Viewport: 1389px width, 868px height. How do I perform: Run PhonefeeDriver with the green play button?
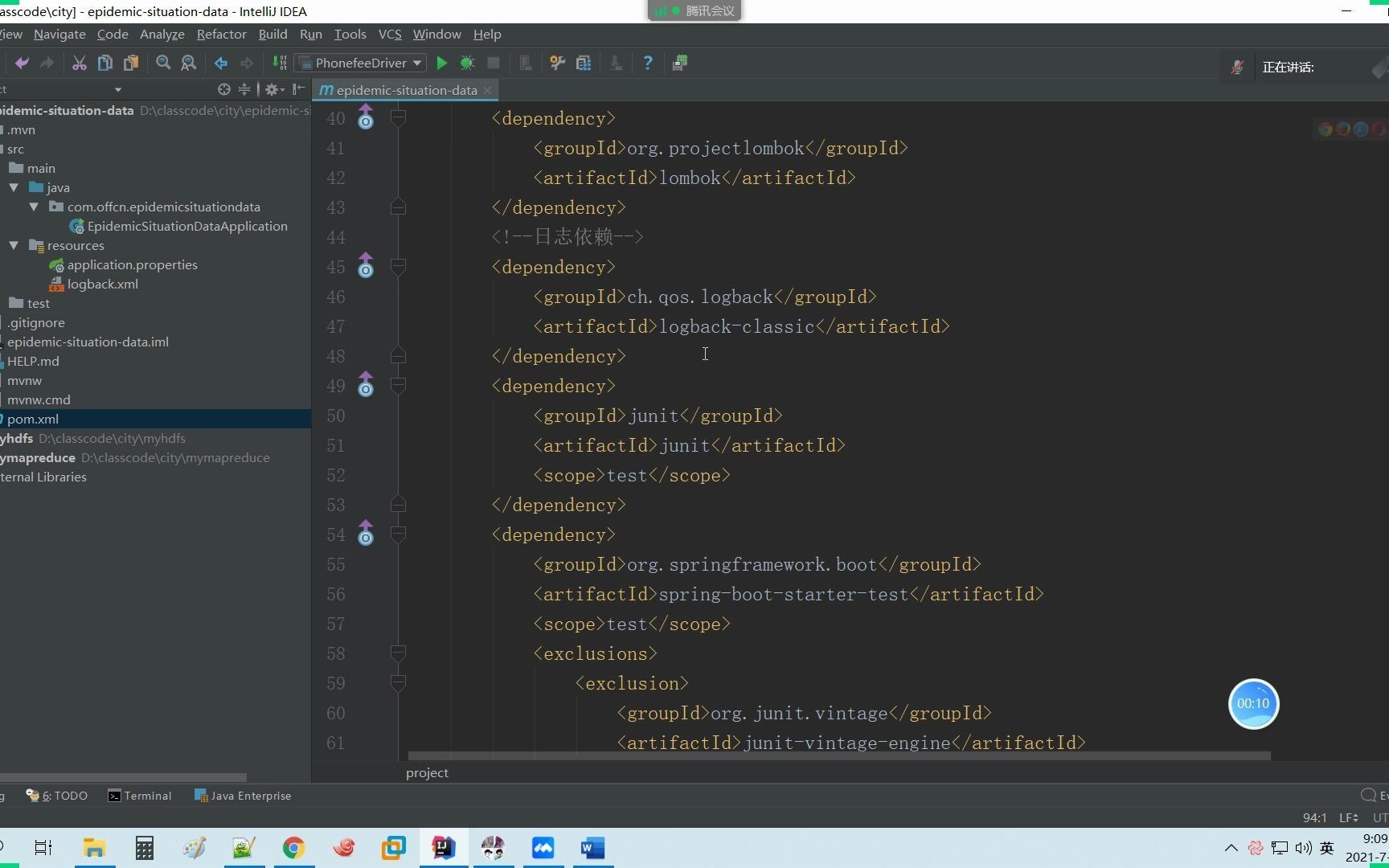(441, 63)
